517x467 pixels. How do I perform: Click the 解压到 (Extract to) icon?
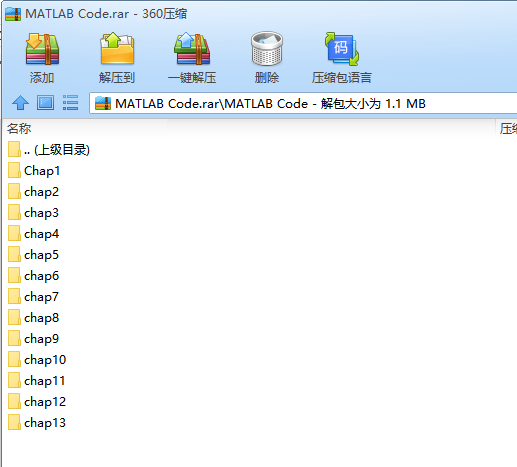(x=117, y=49)
